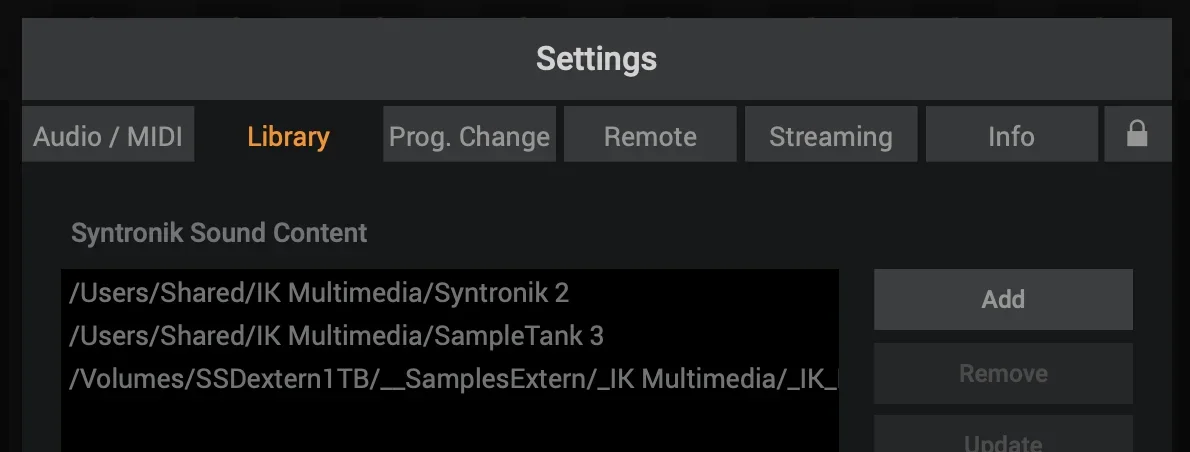
Task: Click the dark backdrop above the Settings dialog
Action: pos(595,10)
